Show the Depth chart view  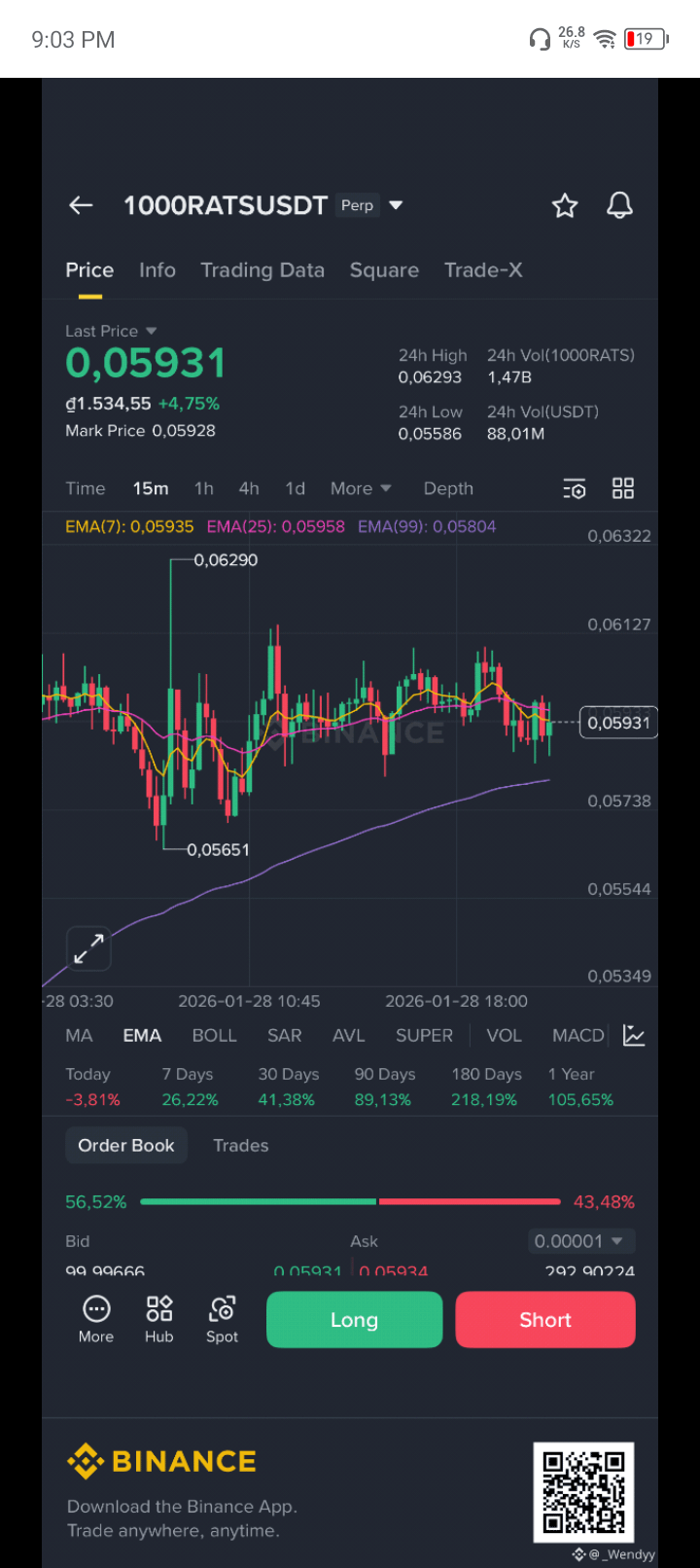pos(448,488)
